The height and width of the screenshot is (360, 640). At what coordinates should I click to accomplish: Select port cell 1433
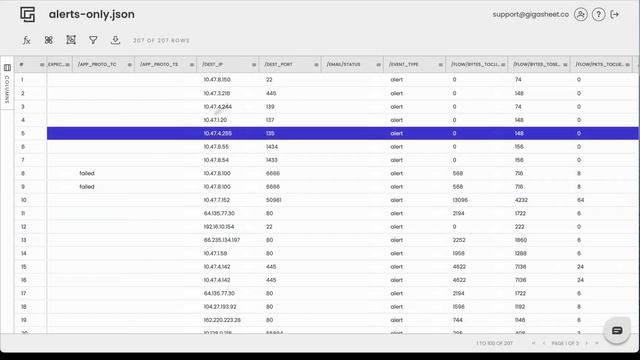click(x=272, y=160)
